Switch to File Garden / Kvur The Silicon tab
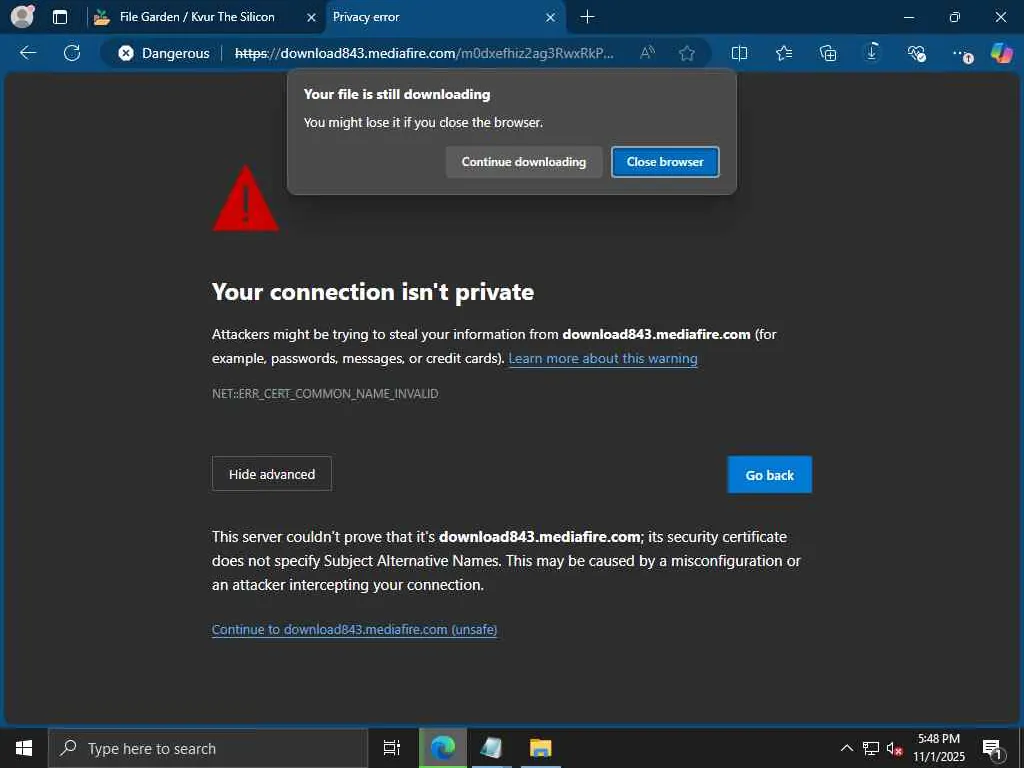The image size is (1024, 768). coord(197,17)
